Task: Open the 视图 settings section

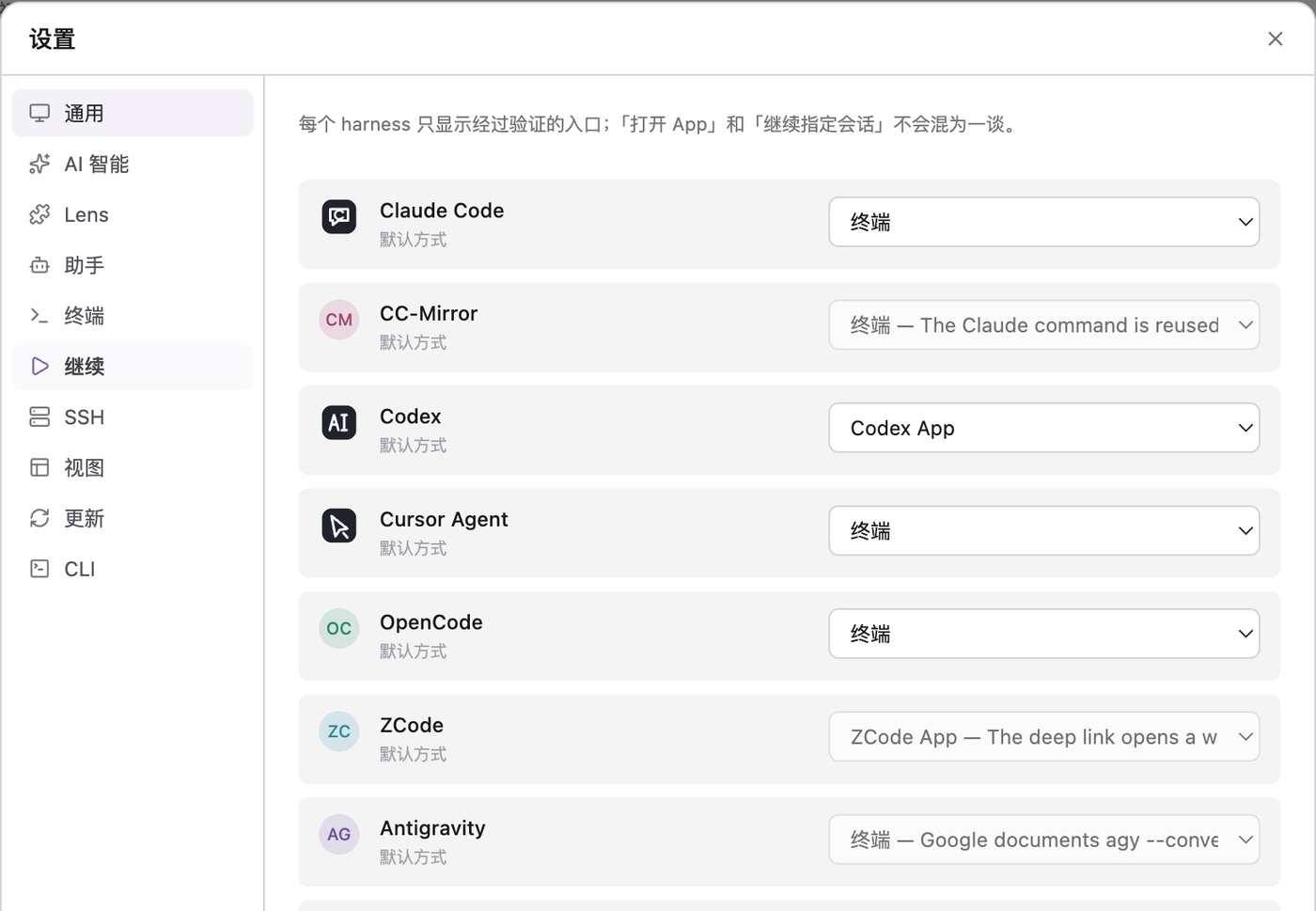Action: [133, 467]
